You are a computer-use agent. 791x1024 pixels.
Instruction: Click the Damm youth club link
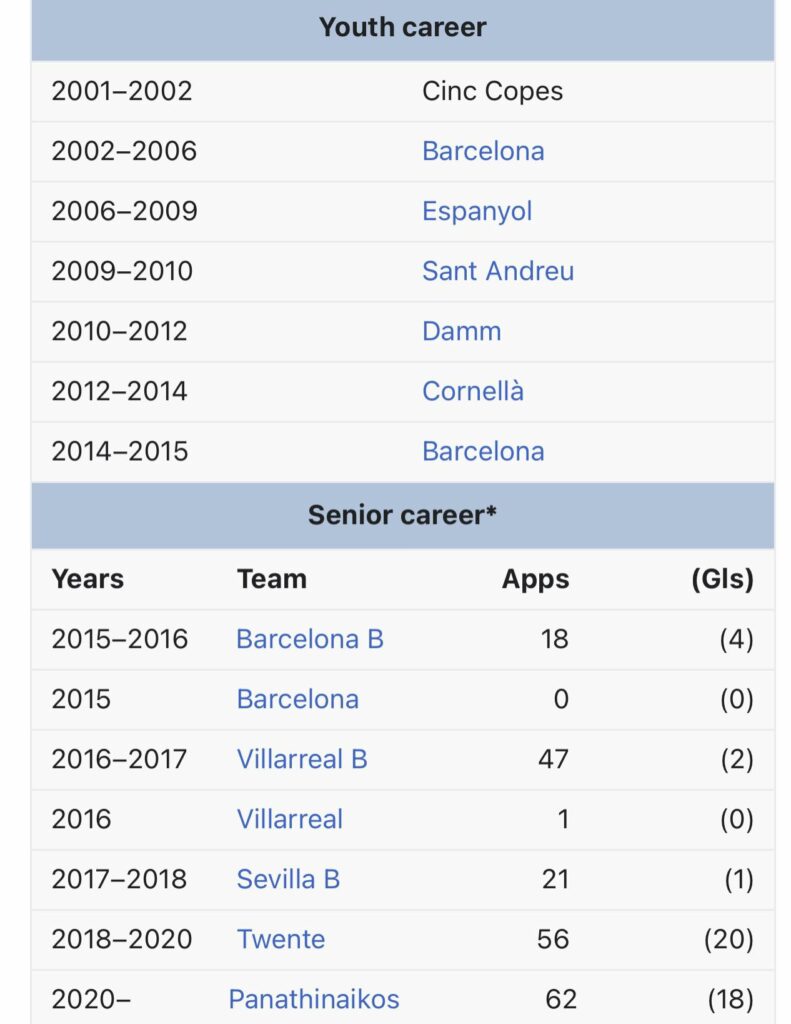pos(461,331)
